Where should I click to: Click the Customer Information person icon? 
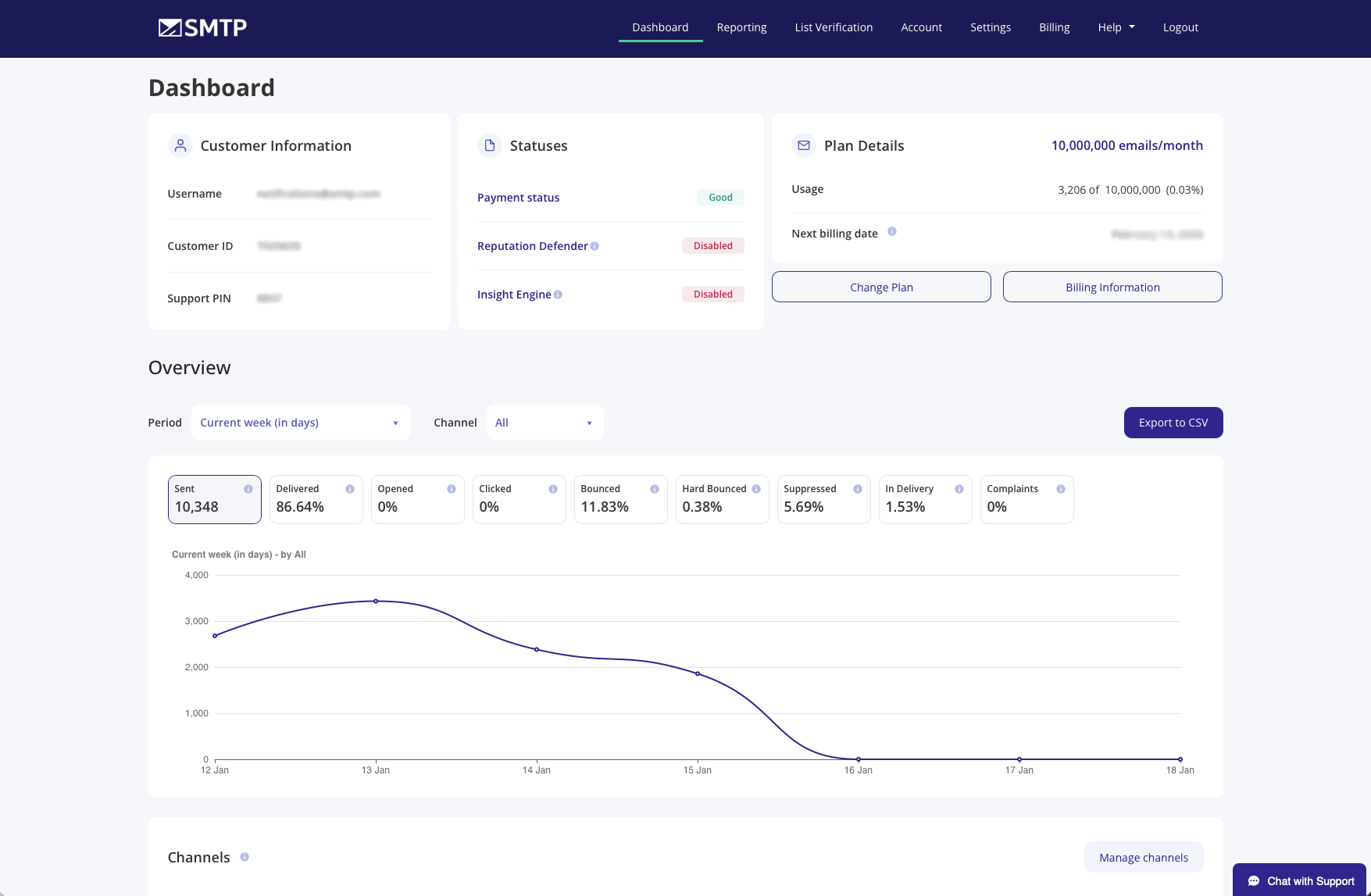(x=180, y=145)
